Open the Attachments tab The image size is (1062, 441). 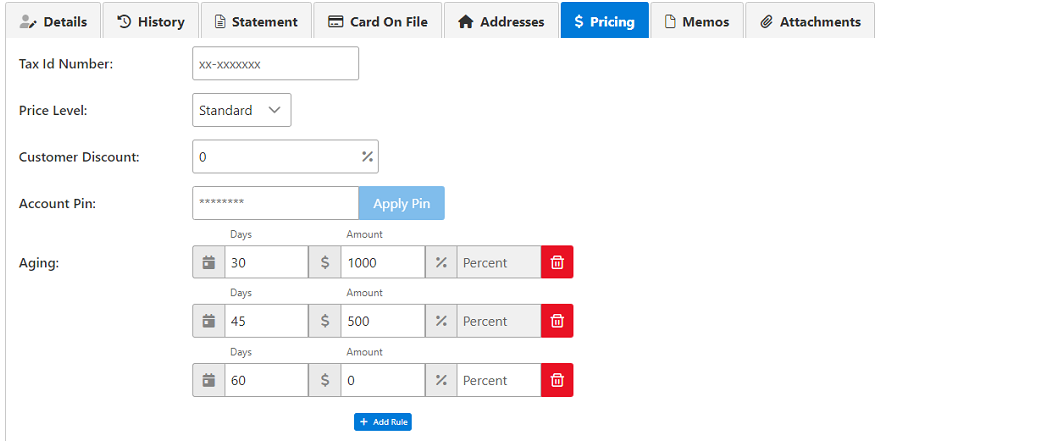click(x=809, y=21)
